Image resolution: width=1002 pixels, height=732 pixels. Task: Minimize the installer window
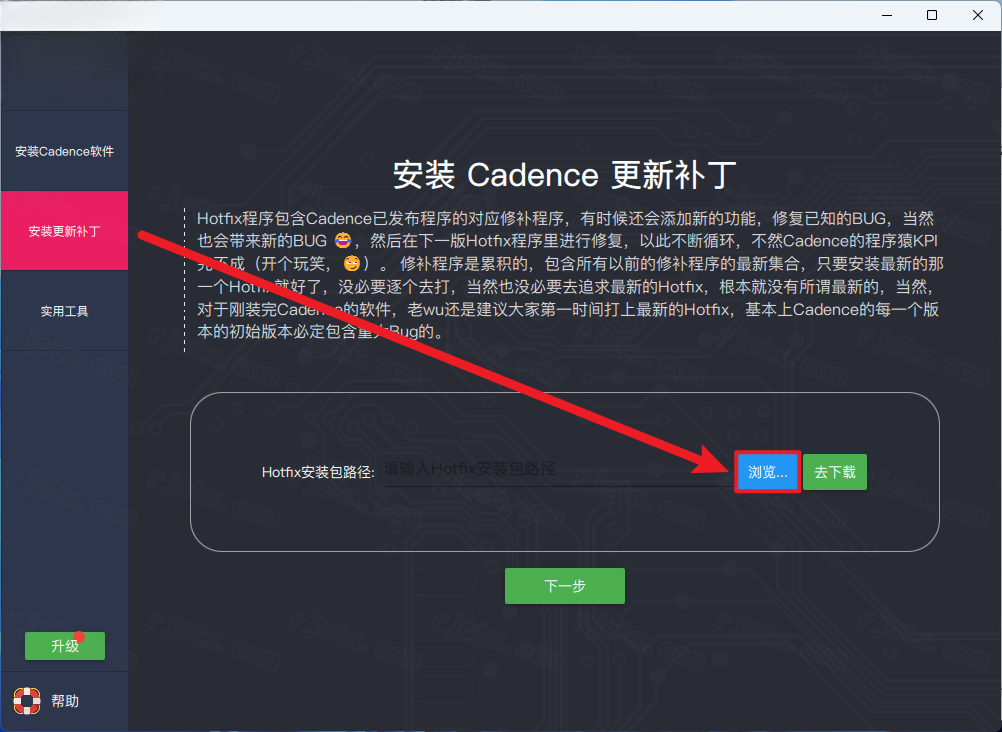887,15
